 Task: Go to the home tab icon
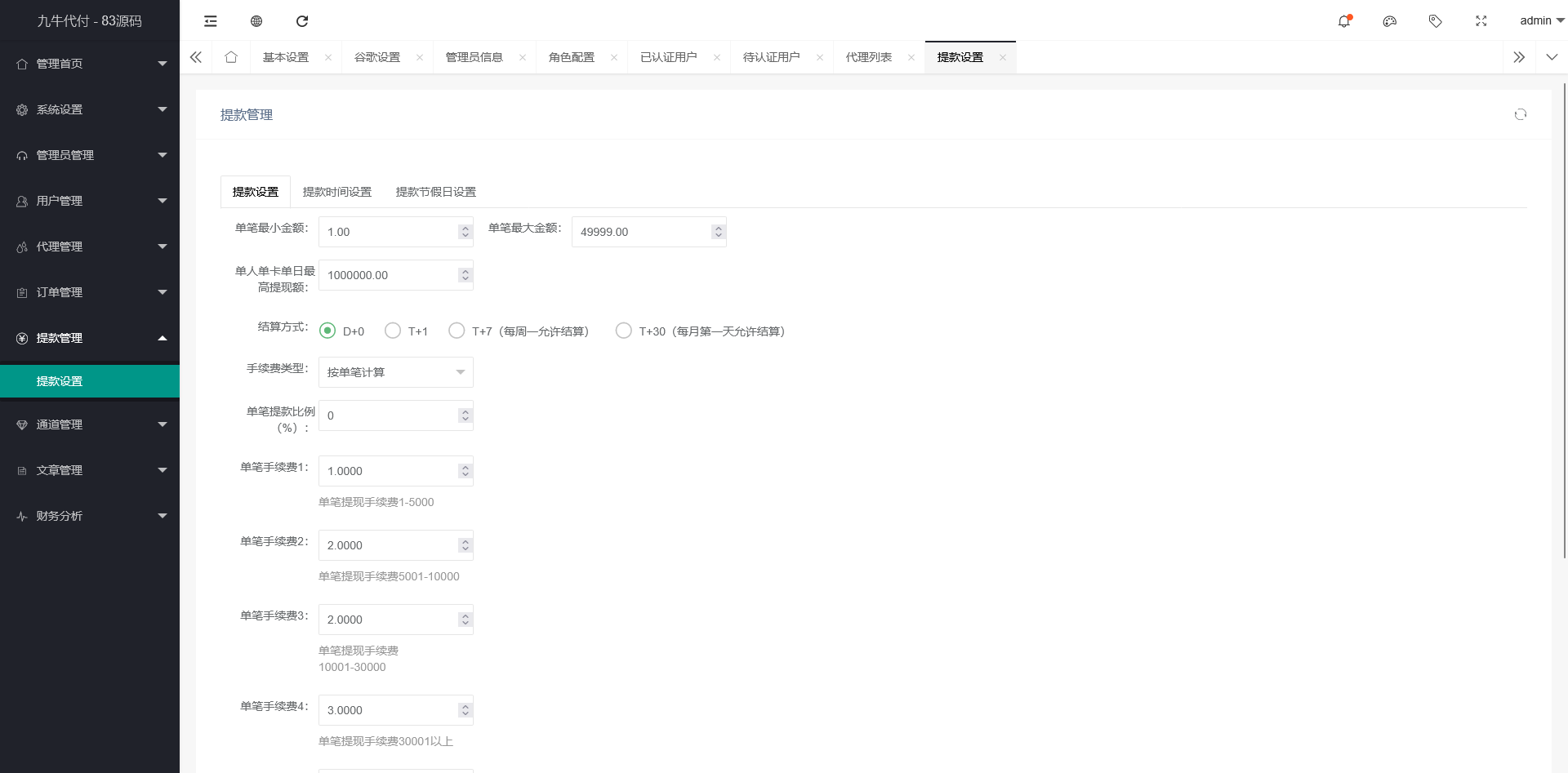pos(231,57)
